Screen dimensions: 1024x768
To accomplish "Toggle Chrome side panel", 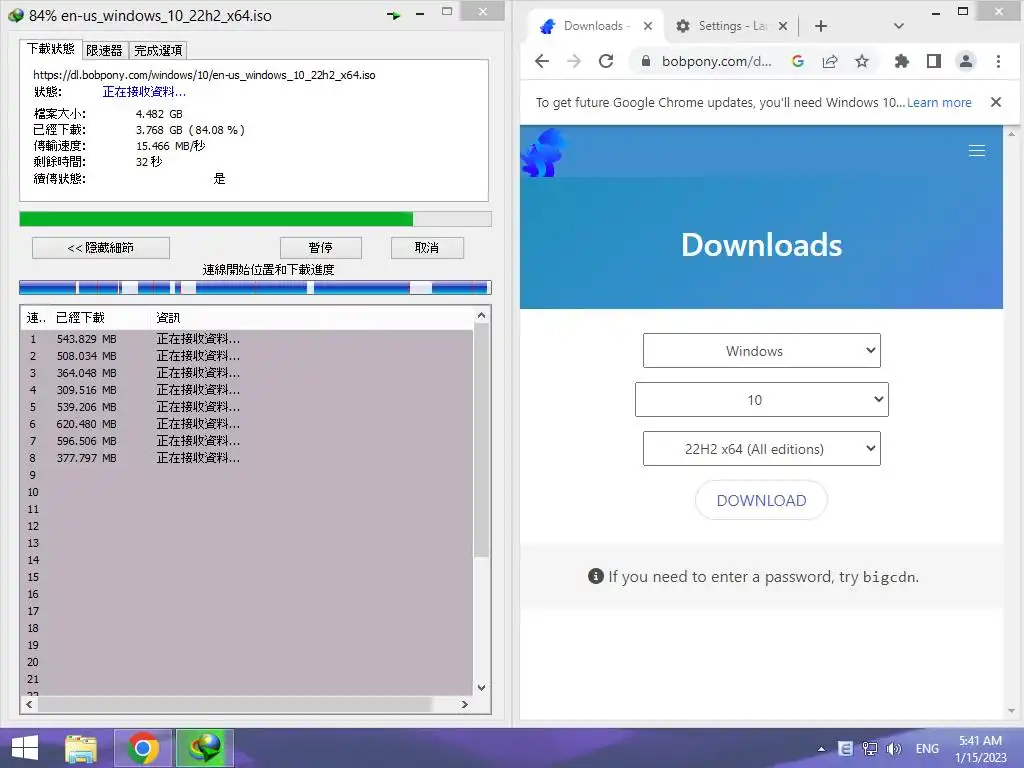I will click(934, 61).
